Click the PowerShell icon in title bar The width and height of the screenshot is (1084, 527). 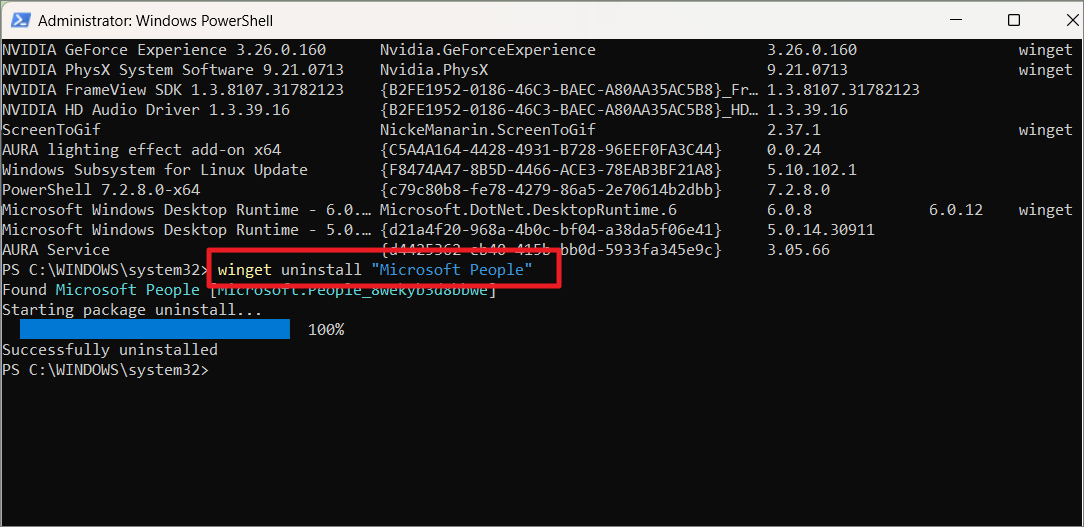tap(19, 20)
